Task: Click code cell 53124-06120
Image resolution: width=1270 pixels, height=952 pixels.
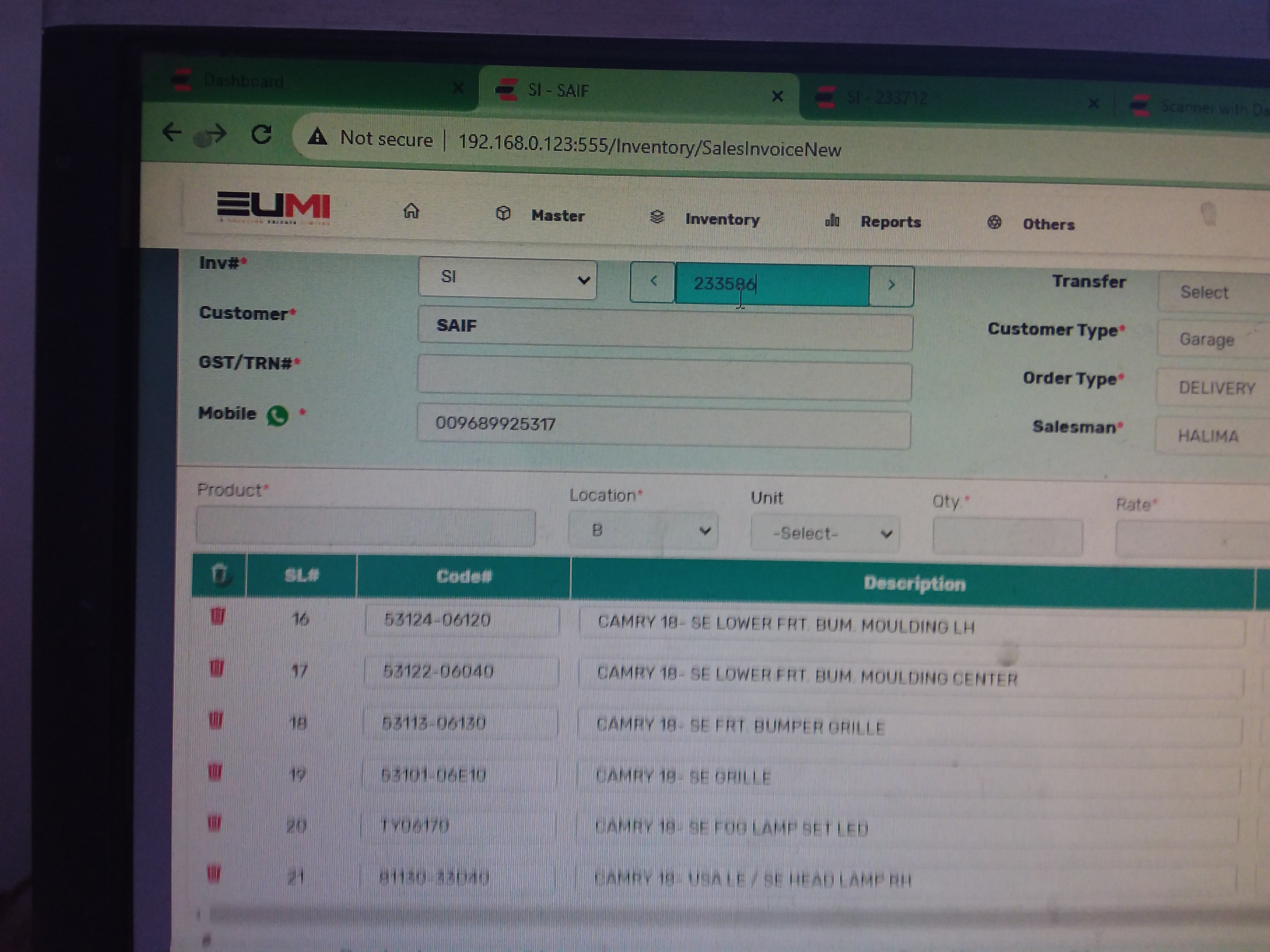Action: (462, 620)
